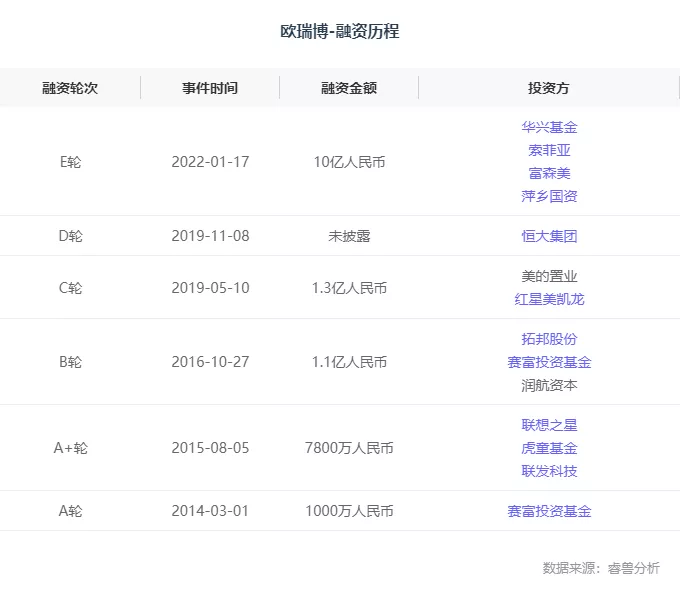Select the 润航资本 investor text
The height and width of the screenshot is (604, 680).
pos(549,385)
